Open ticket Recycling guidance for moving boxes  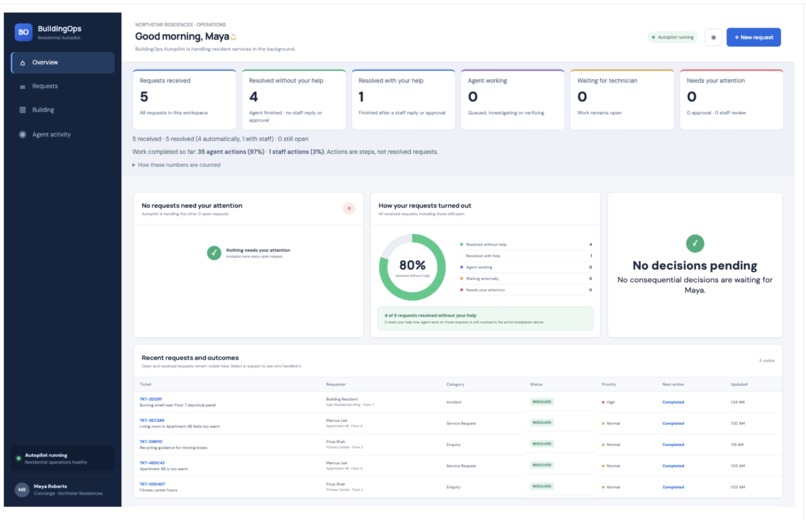coord(151,441)
